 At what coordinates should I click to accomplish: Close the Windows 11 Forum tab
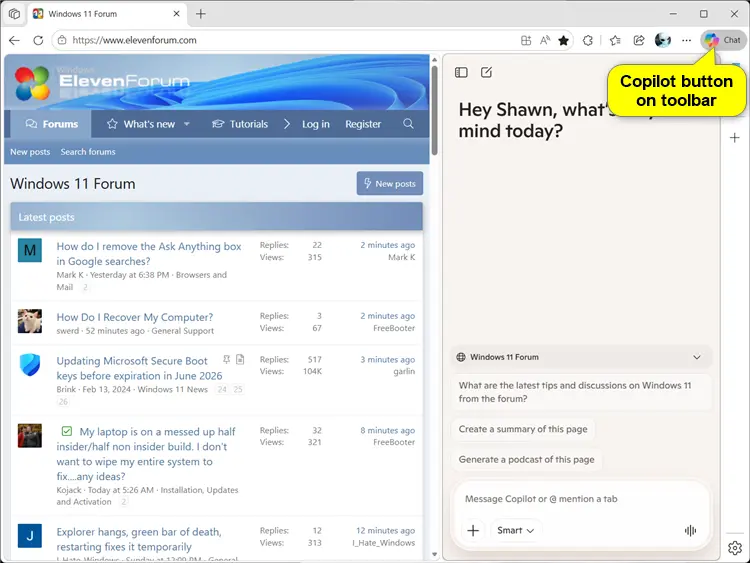coord(176,14)
